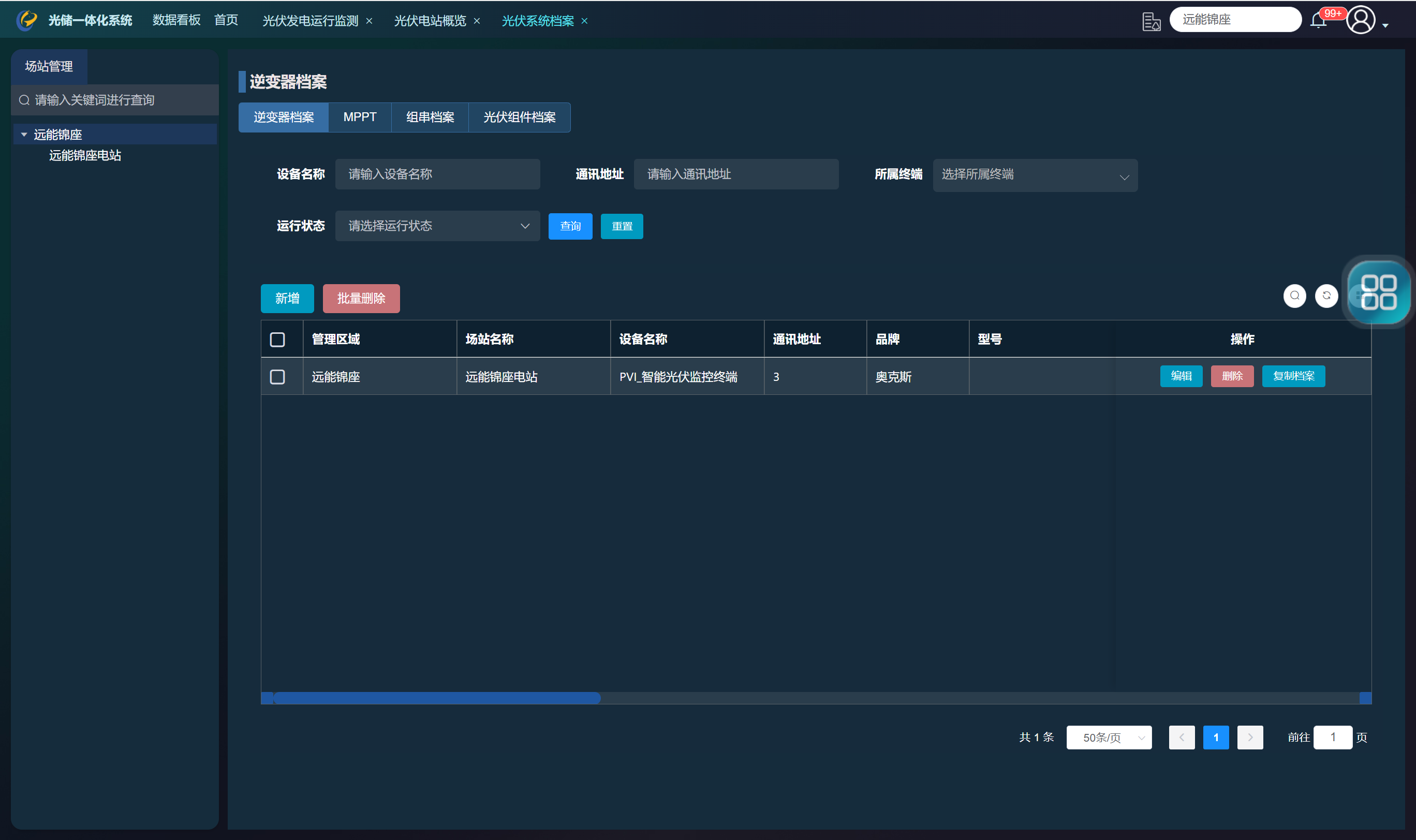Screen dimensions: 1416x840
Task: Click the 查询 button
Action: pos(570,226)
